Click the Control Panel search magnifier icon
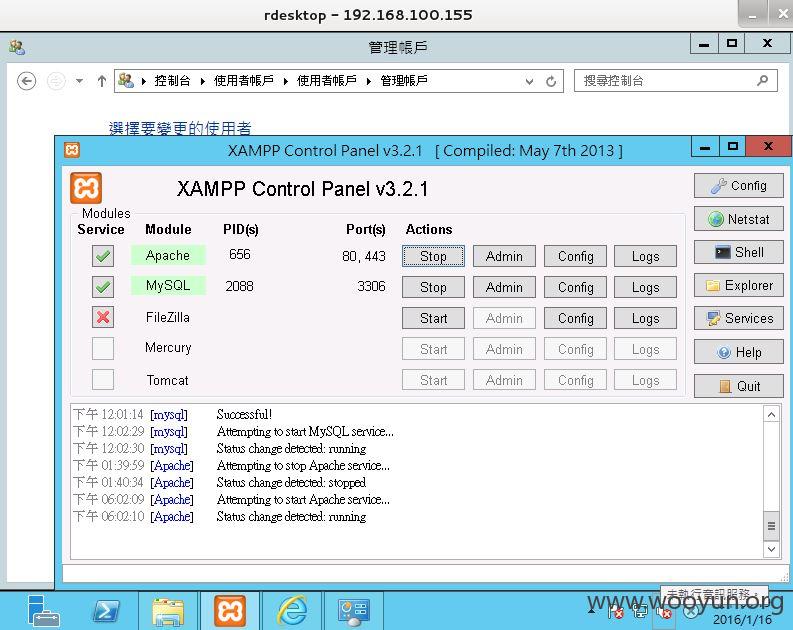Screen dimensions: 793x630 [x=763, y=80]
